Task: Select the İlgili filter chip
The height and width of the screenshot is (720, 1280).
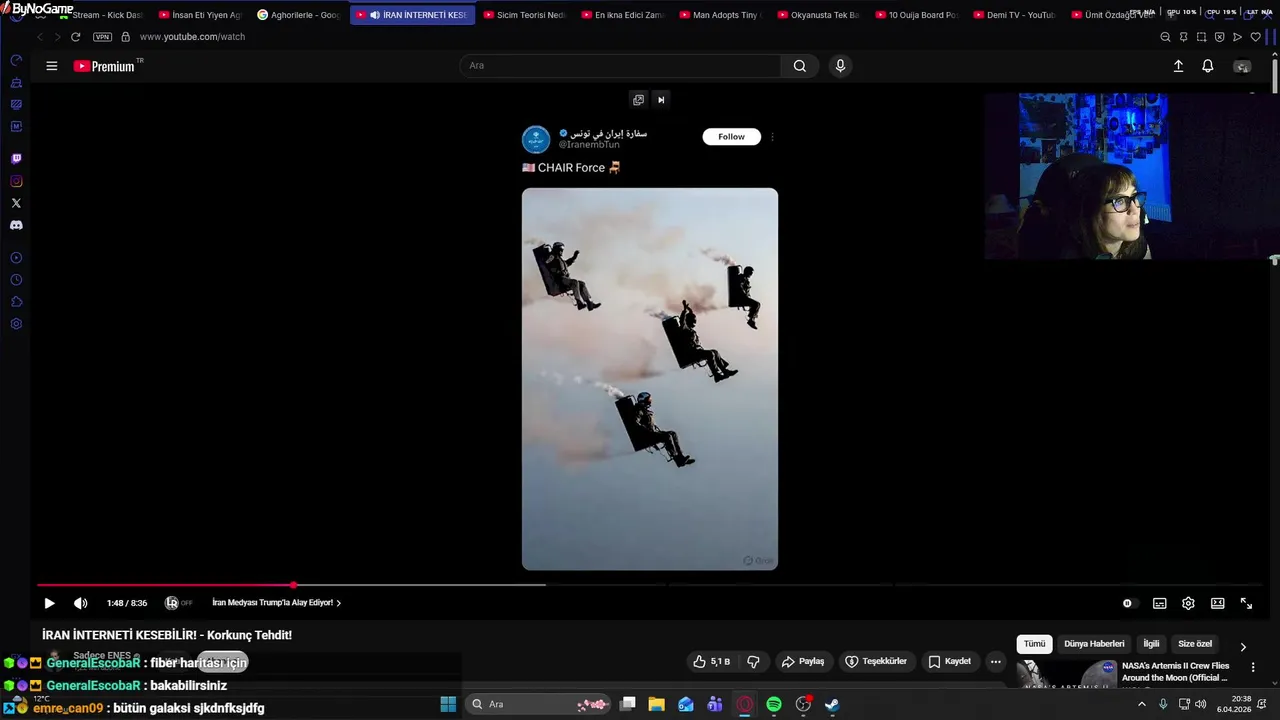Action: coord(1151,644)
